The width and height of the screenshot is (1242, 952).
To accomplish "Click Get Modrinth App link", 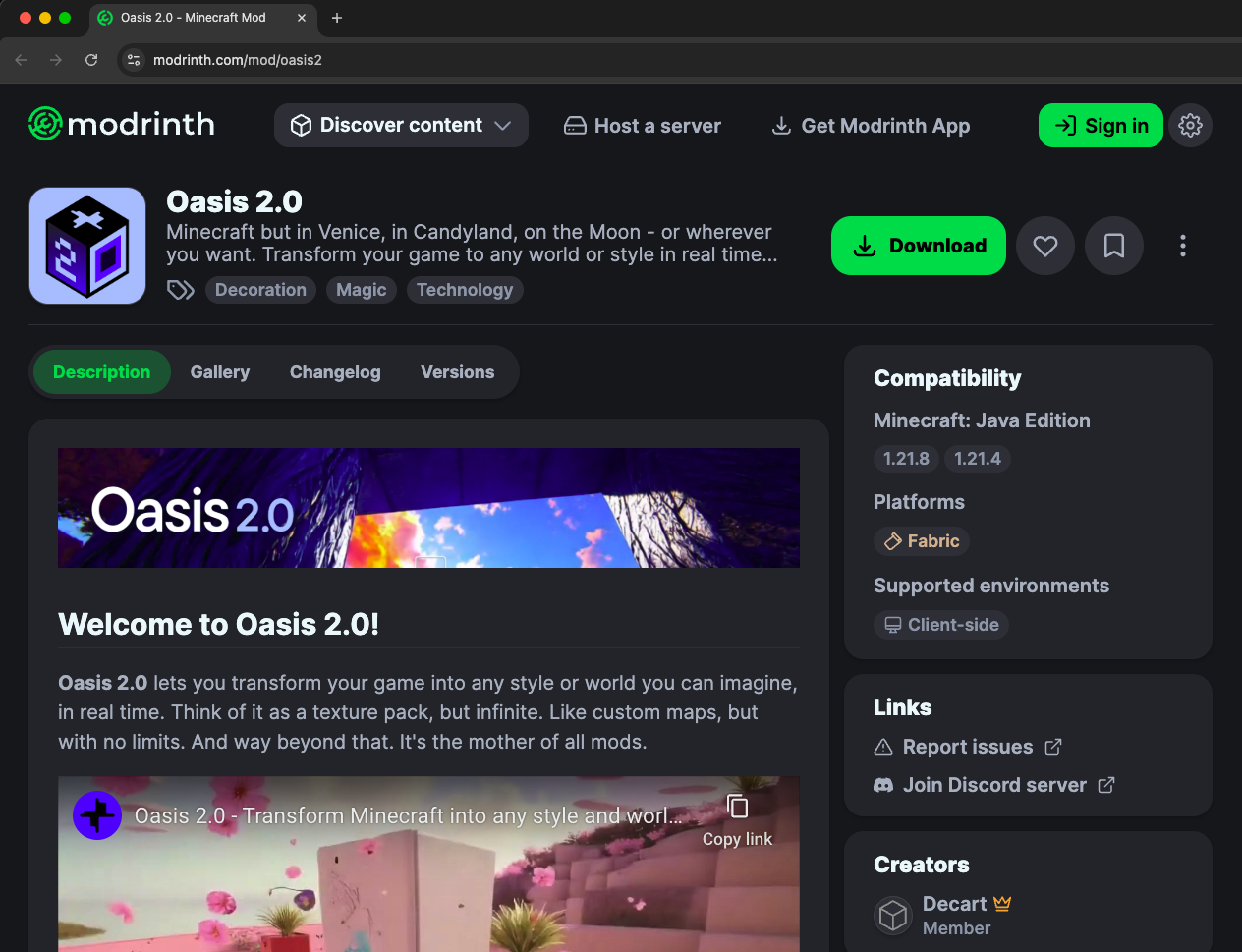I will 871,126.
